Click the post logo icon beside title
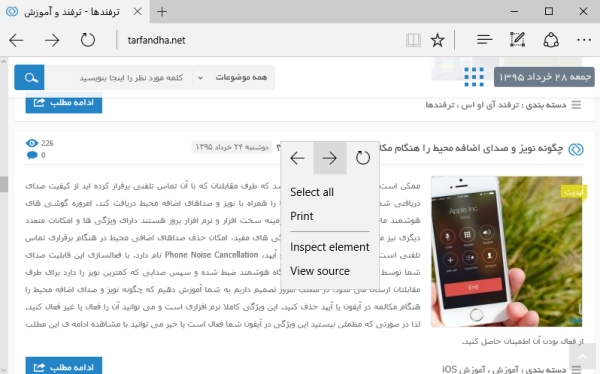 coord(576,149)
